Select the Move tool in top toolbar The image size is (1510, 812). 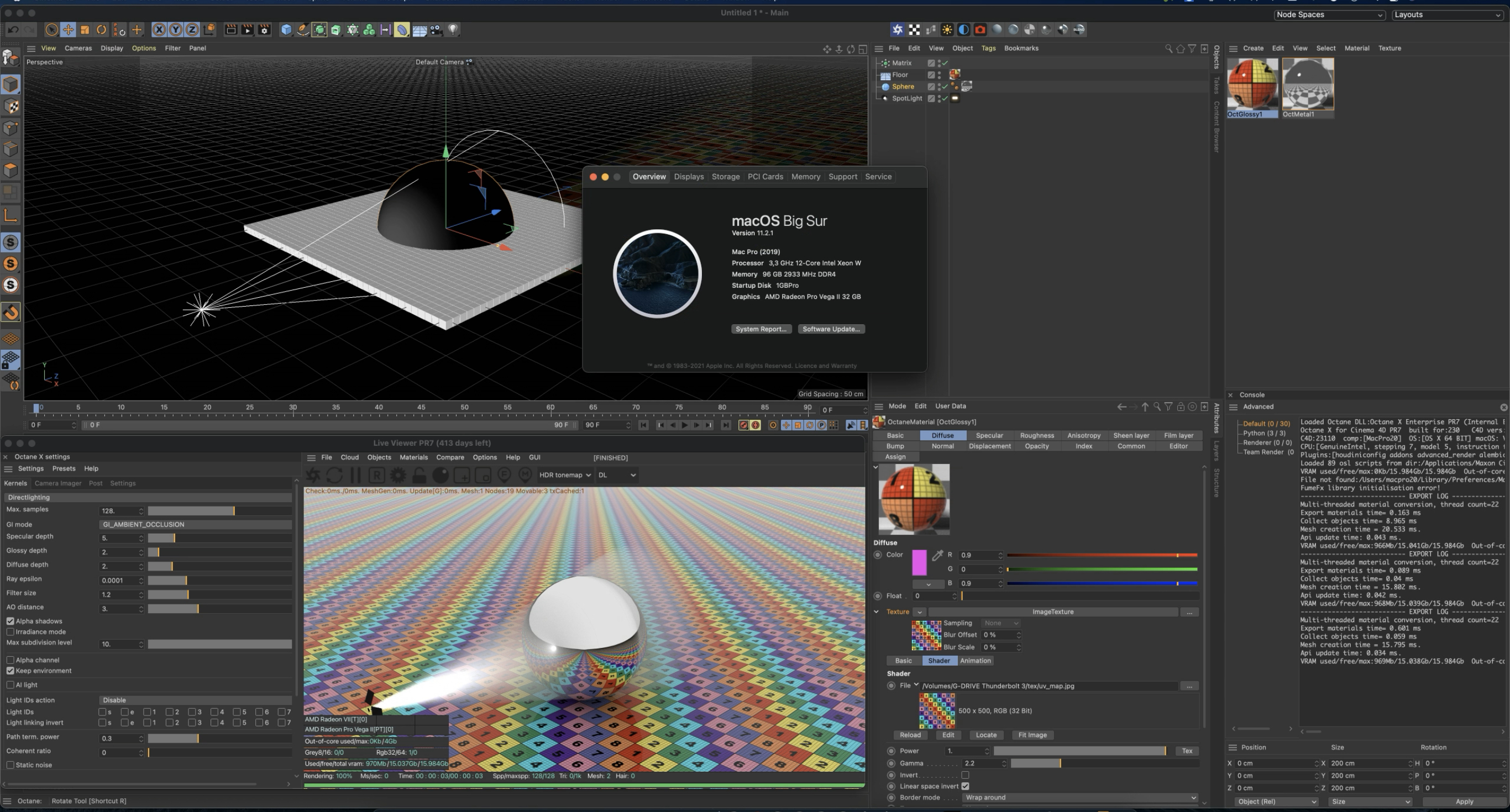(68, 30)
